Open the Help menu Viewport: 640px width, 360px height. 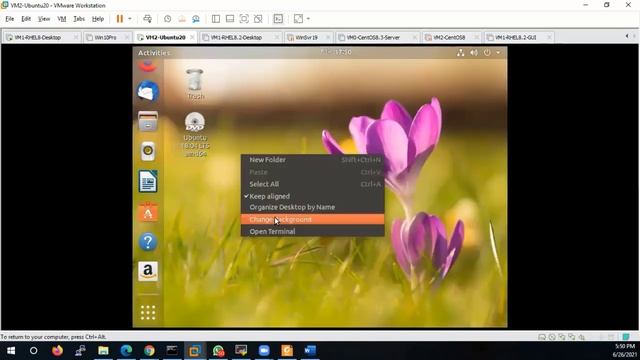tap(98, 19)
